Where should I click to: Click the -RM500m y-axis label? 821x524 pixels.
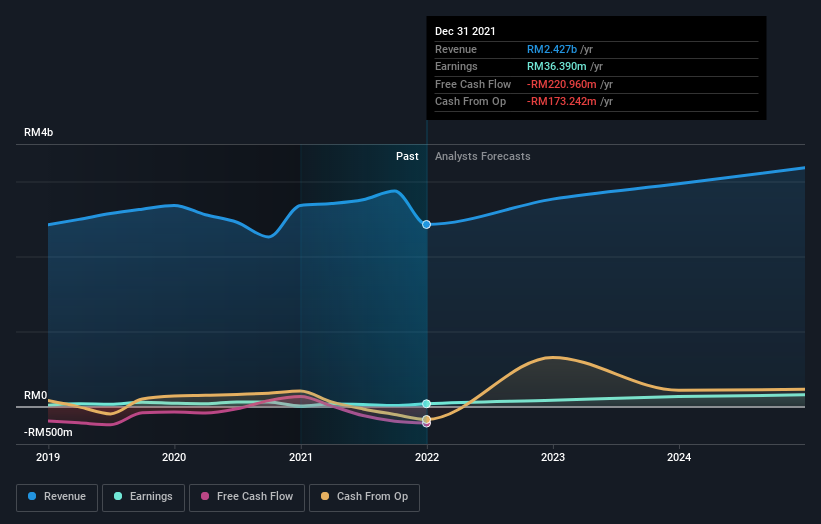click(48, 432)
